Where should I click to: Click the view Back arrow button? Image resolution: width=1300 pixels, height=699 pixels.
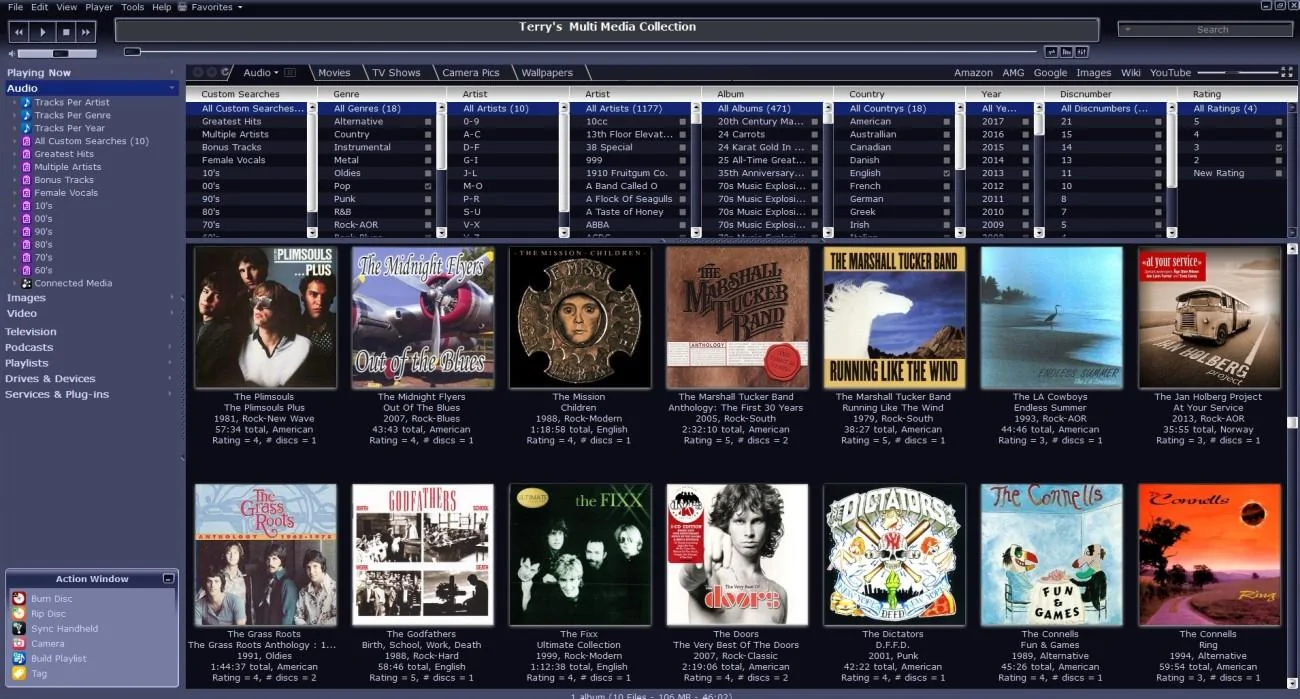click(x=197, y=72)
